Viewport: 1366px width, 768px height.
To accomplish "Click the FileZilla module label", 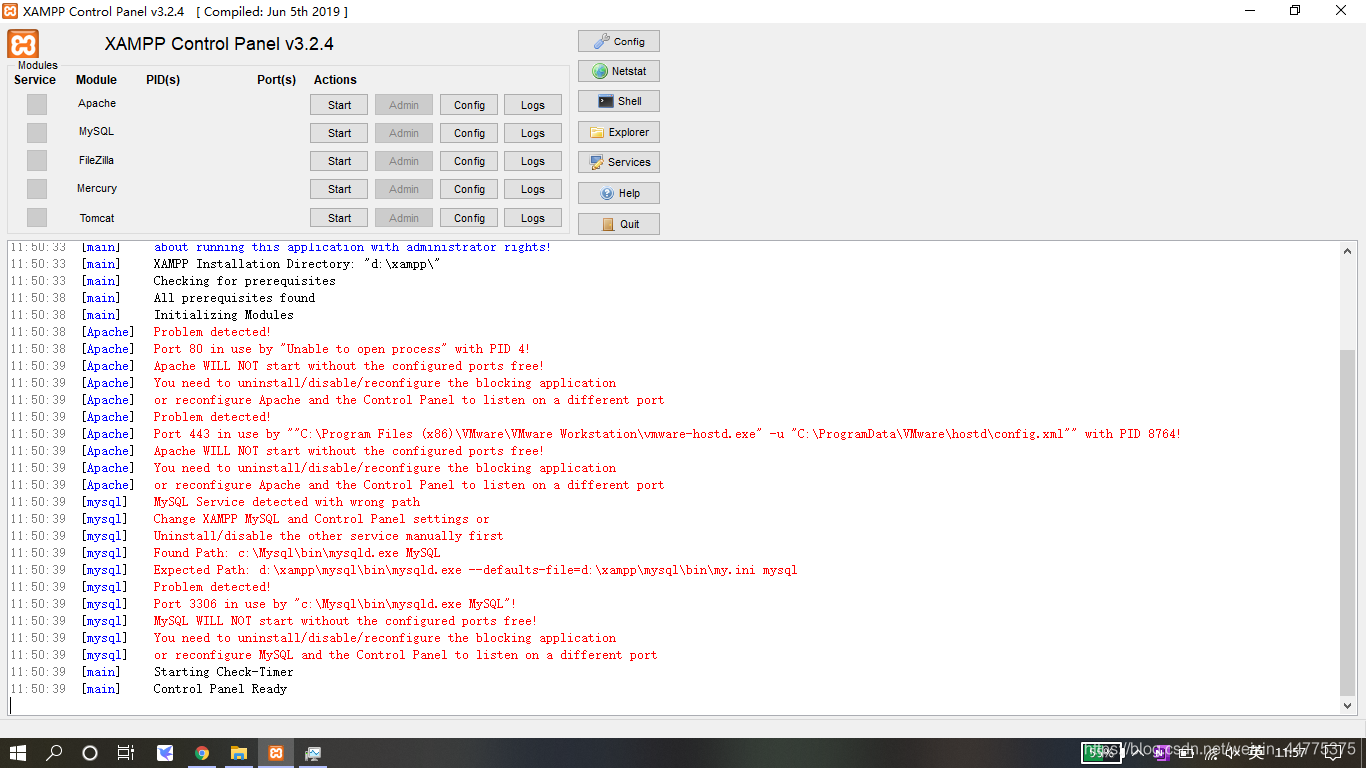I will tap(97, 160).
